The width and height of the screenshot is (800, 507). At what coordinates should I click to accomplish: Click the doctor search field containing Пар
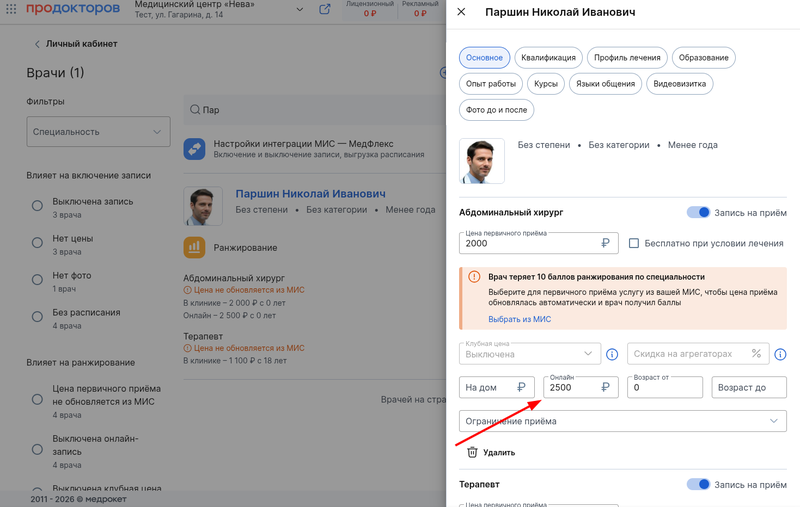tap(316, 110)
